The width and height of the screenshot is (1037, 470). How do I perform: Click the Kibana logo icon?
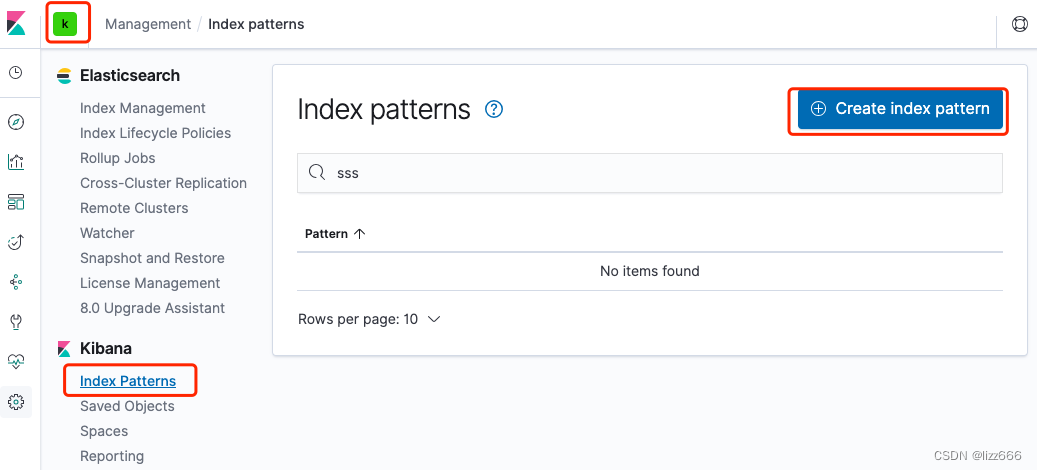click(16, 24)
